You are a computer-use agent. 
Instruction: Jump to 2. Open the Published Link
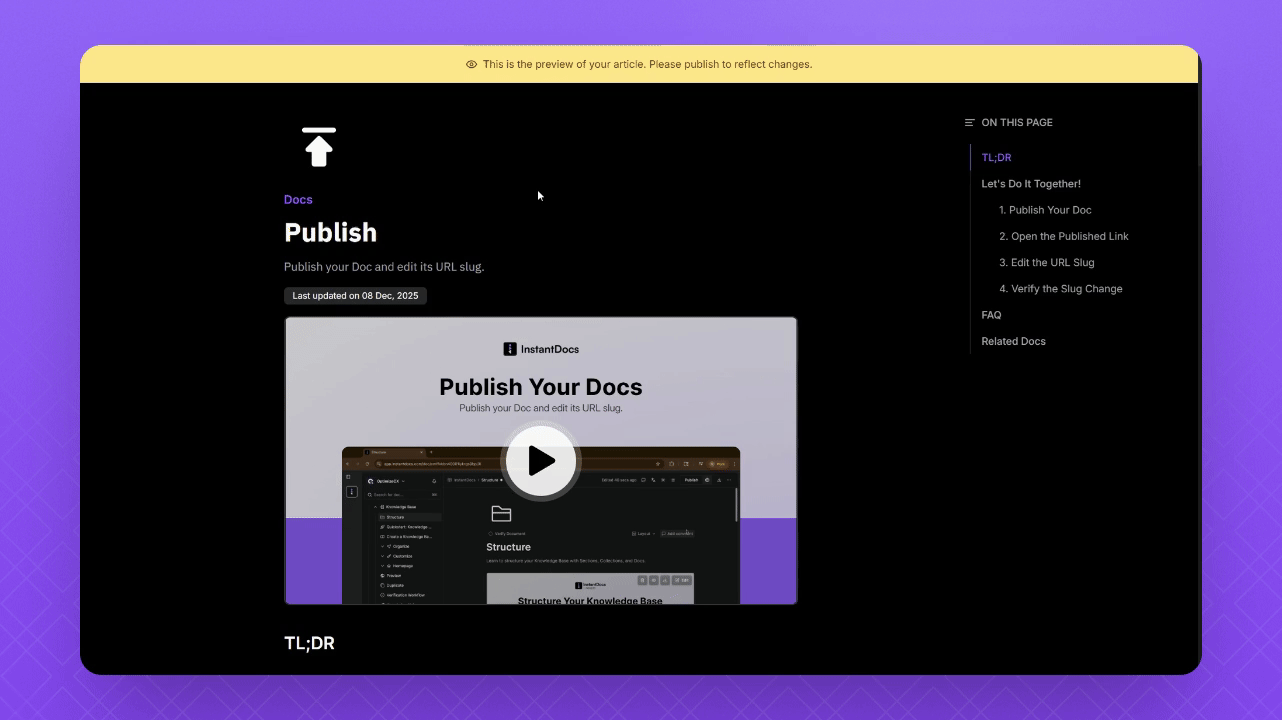coord(1064,236)
